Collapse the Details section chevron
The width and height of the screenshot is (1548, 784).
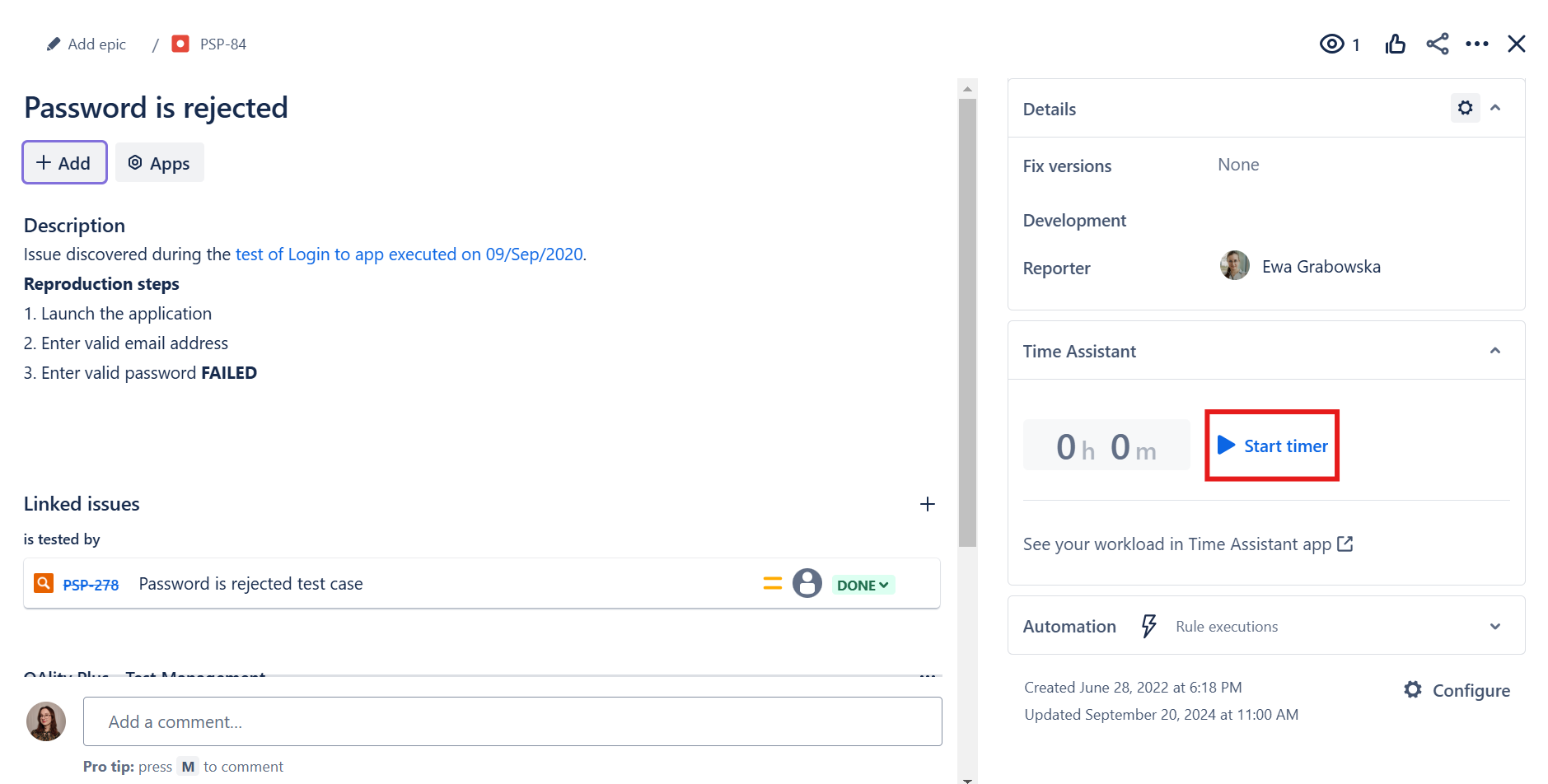1495,108
